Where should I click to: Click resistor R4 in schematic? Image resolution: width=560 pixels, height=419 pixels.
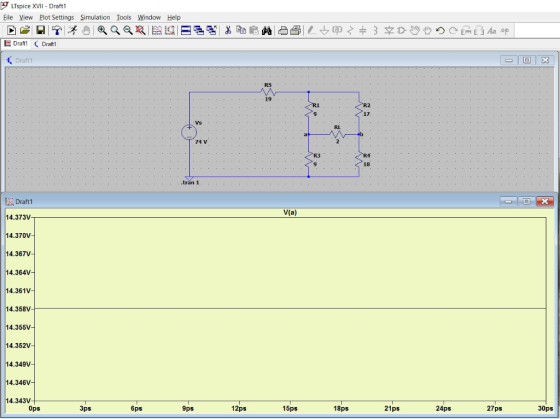pyautogui.click(x=359, y=160)
